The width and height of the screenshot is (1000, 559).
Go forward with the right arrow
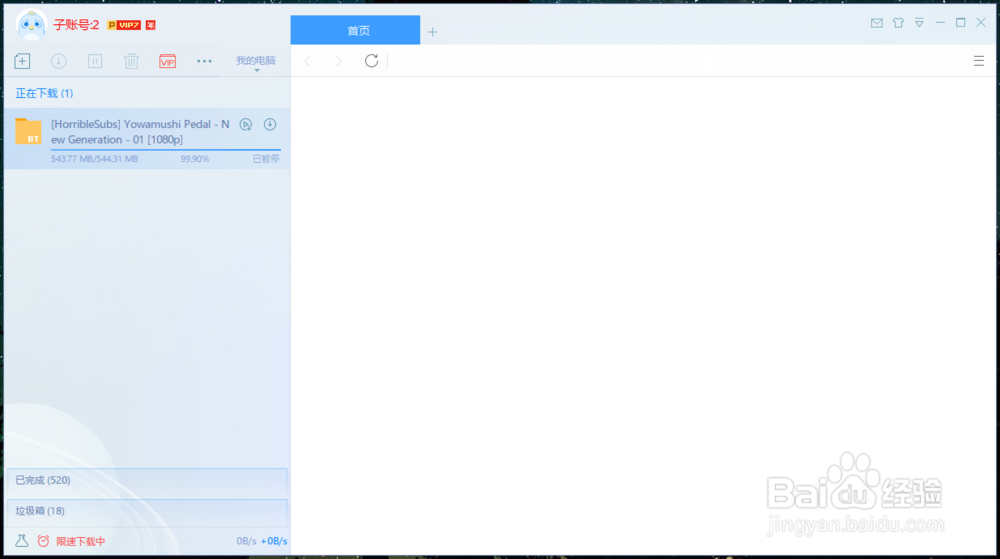coord(339,61)
